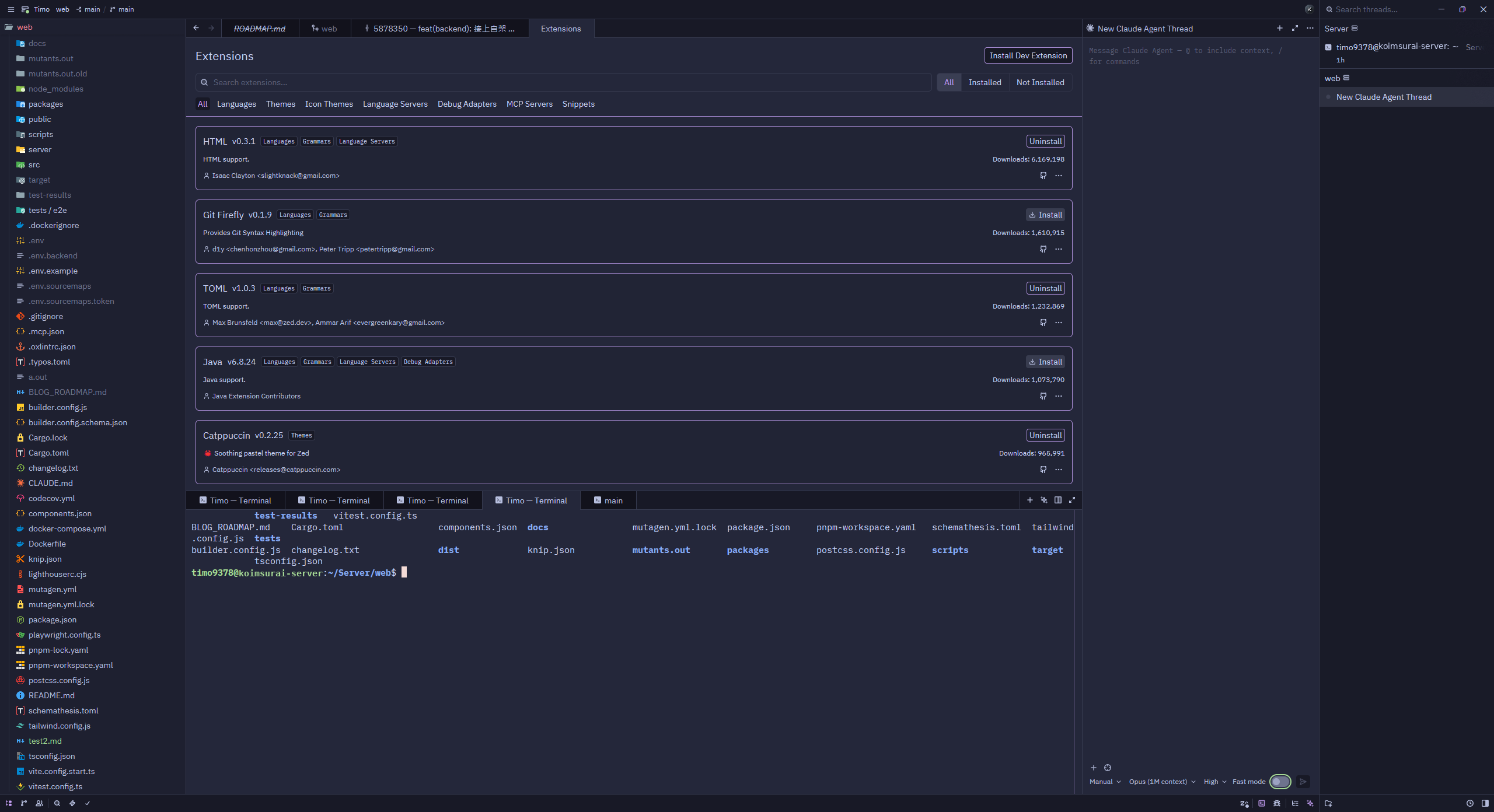Switch to the main terminal tab
The width and height of the screenshot is (1494, 812).
point(608,500)
